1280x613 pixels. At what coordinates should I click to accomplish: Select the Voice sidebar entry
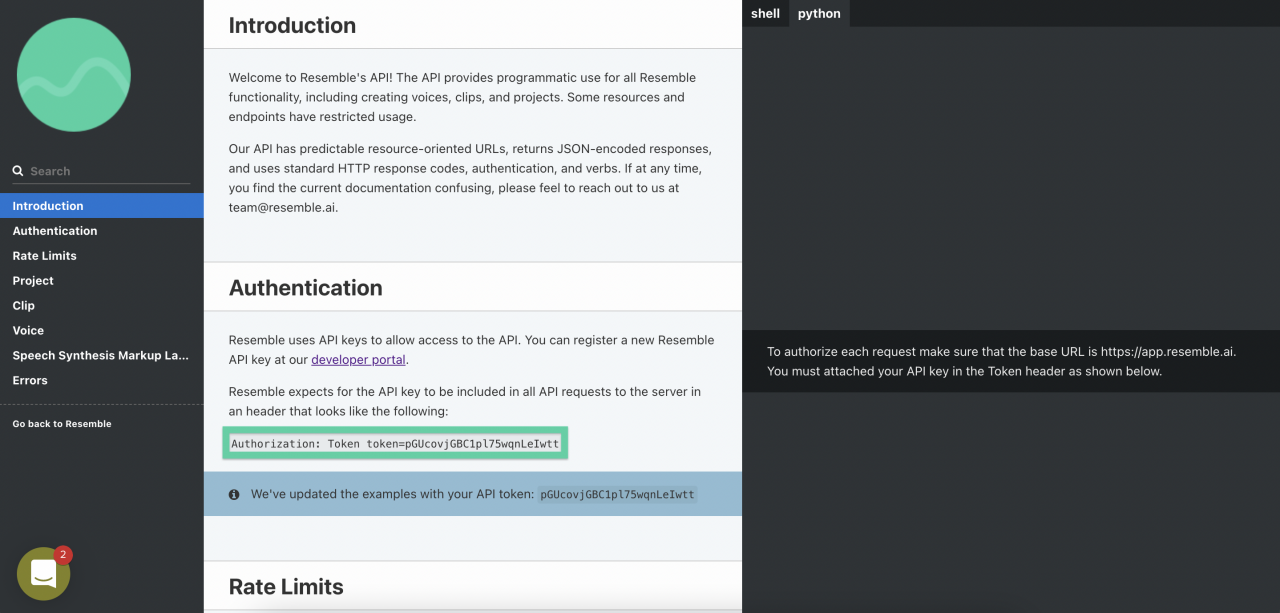point(28,330)
